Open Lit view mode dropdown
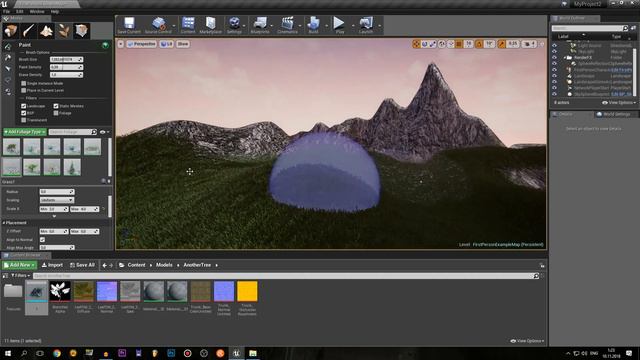The image size is (640, 360). (x=167, y=44)
